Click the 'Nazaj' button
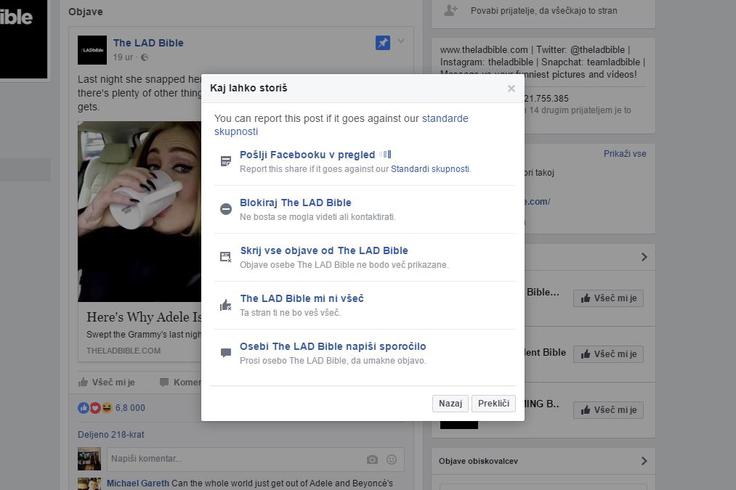 coord(450,403)
